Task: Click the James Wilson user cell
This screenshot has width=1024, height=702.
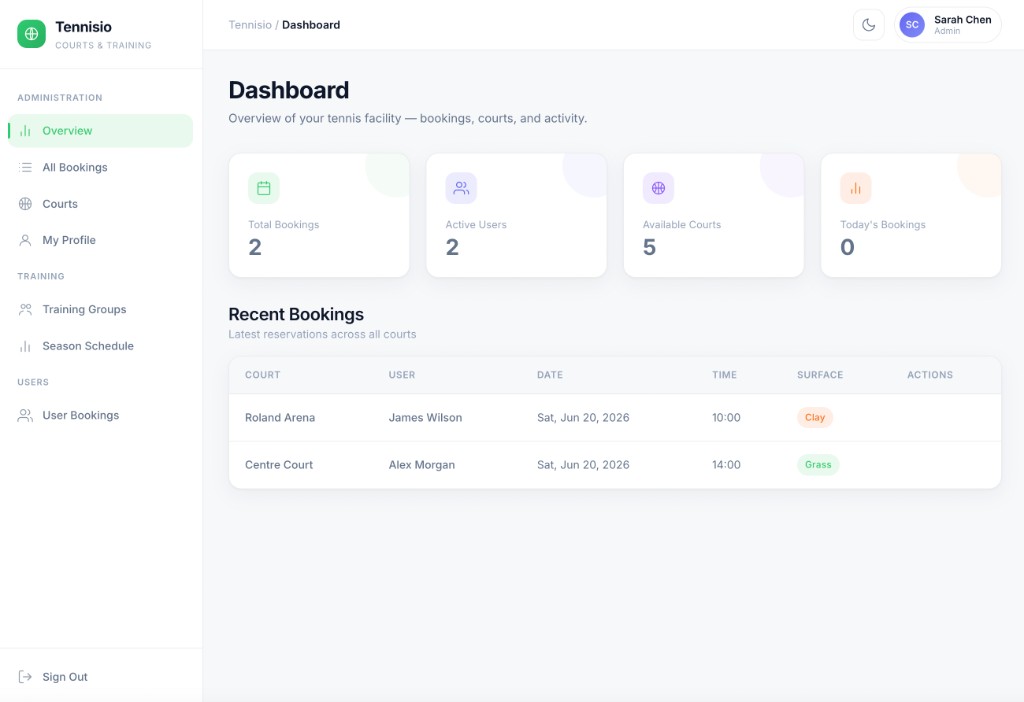Action: click(x=425, y=417)
